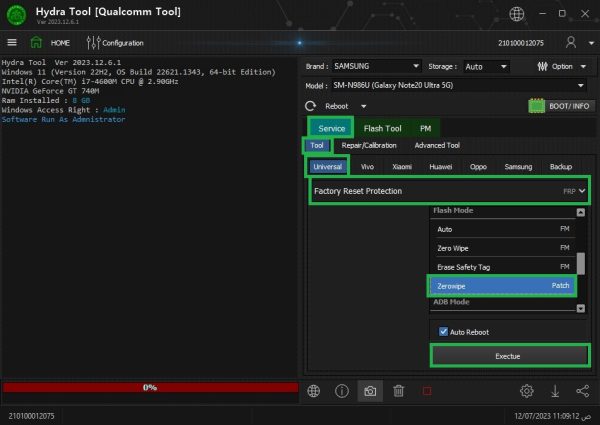Switch to the Flash Tool tab
The height and width of the screenshot is (425, 600).
(x=382, y=129)
